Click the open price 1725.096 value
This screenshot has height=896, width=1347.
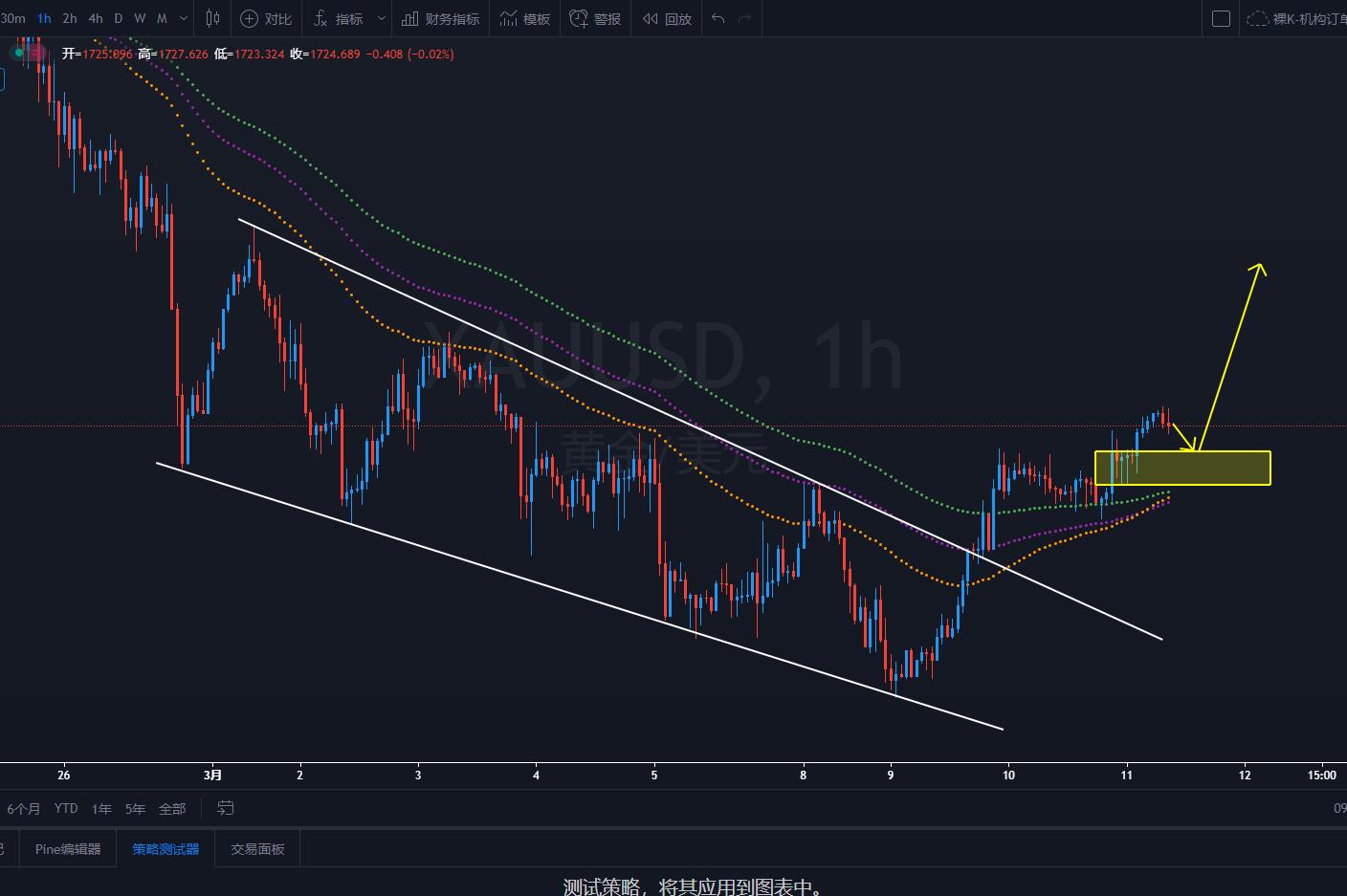coord(107,54)
